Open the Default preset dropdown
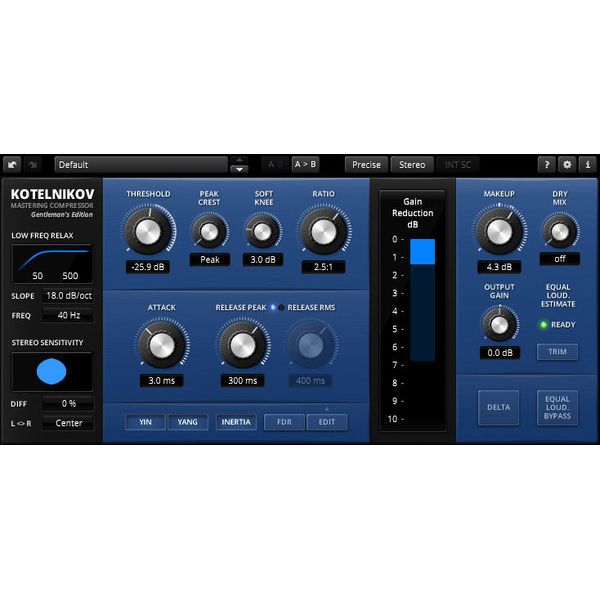 tap(140, 165)
